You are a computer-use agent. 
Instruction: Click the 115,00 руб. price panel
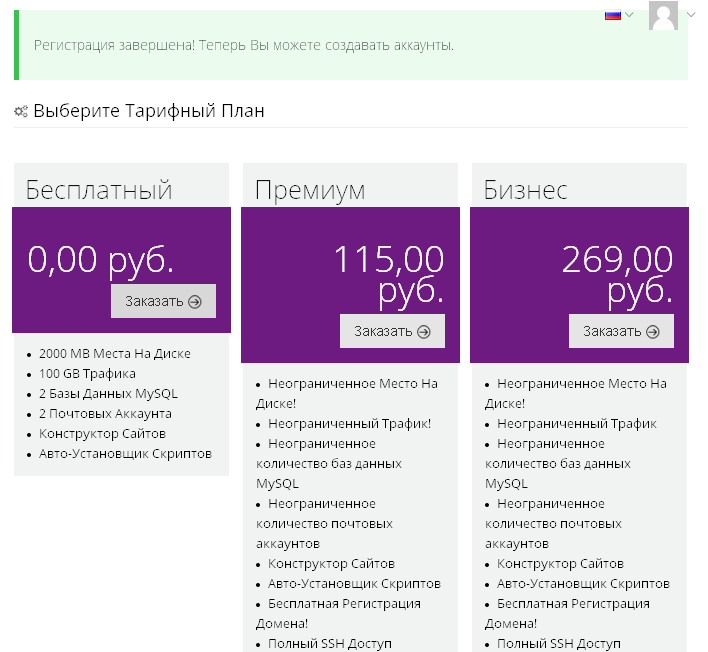350,285
